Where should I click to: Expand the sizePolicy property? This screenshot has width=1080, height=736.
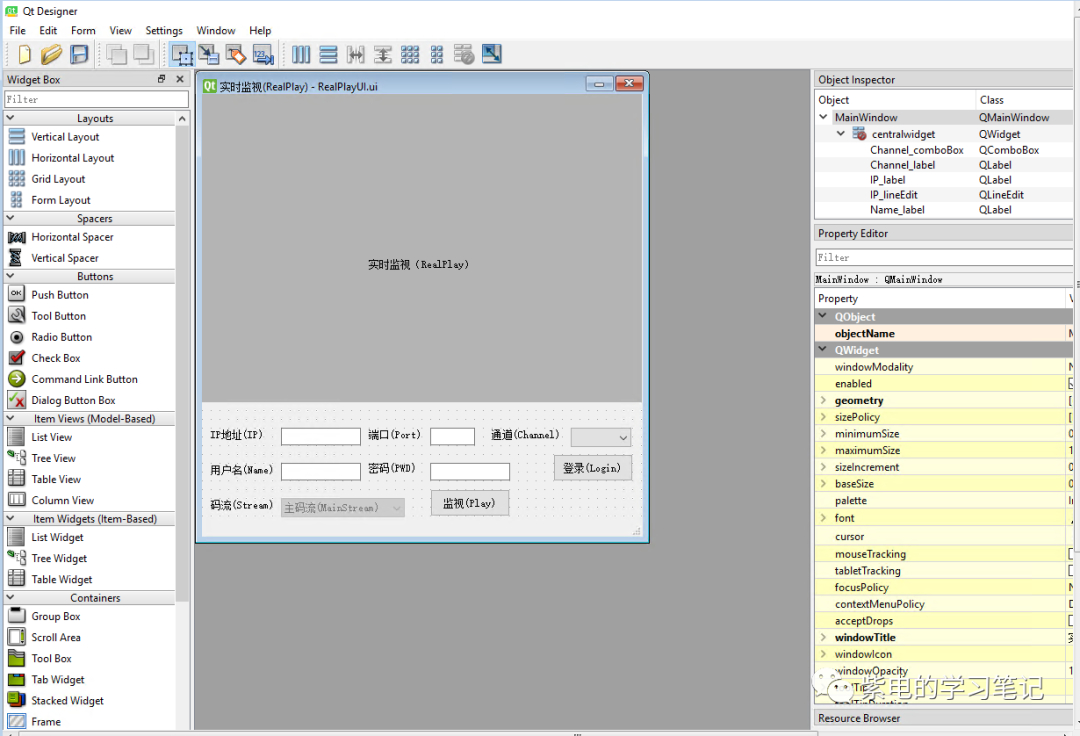coord(823,417)
